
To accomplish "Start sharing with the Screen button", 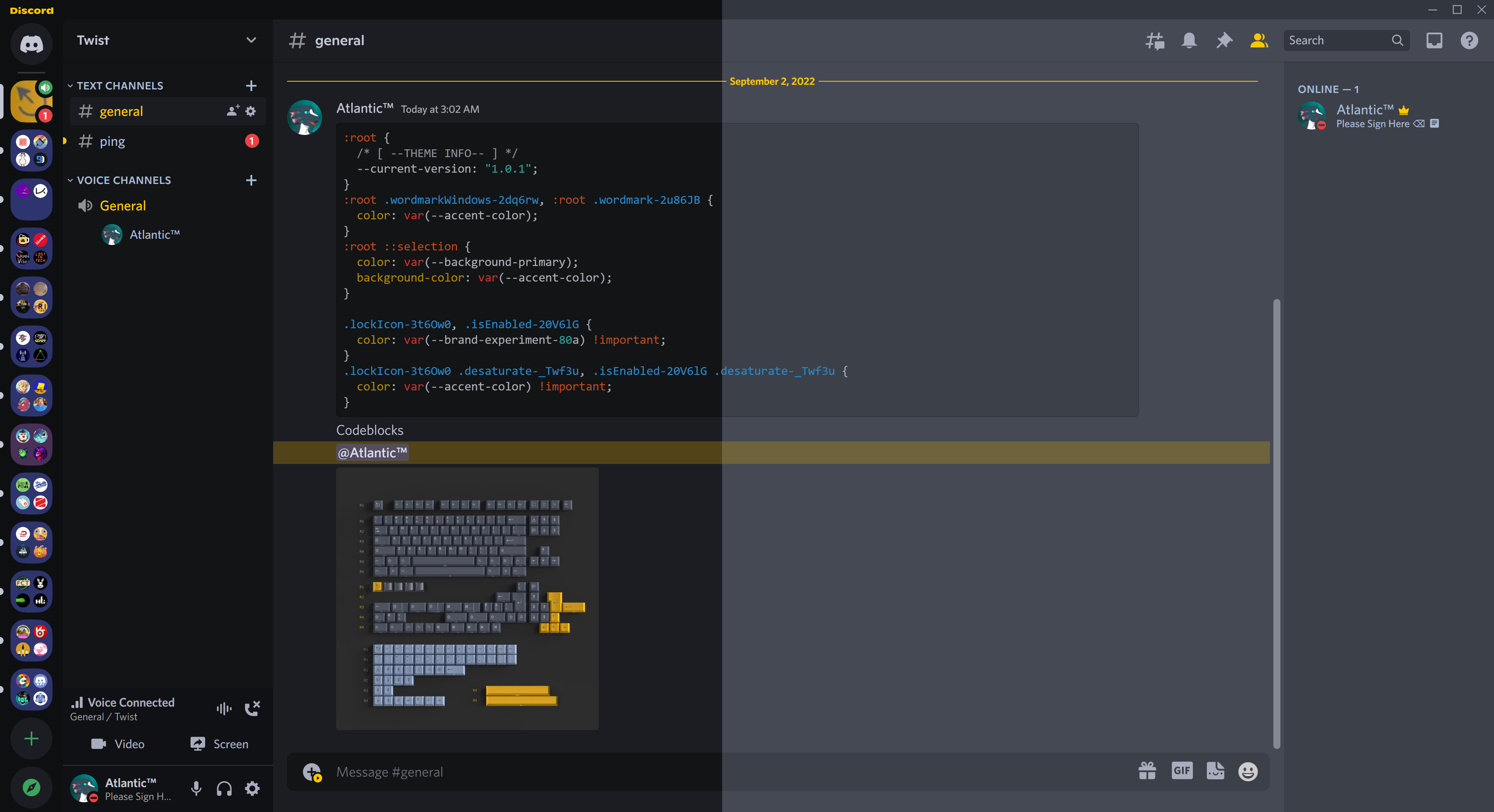I will coord(219,744).
